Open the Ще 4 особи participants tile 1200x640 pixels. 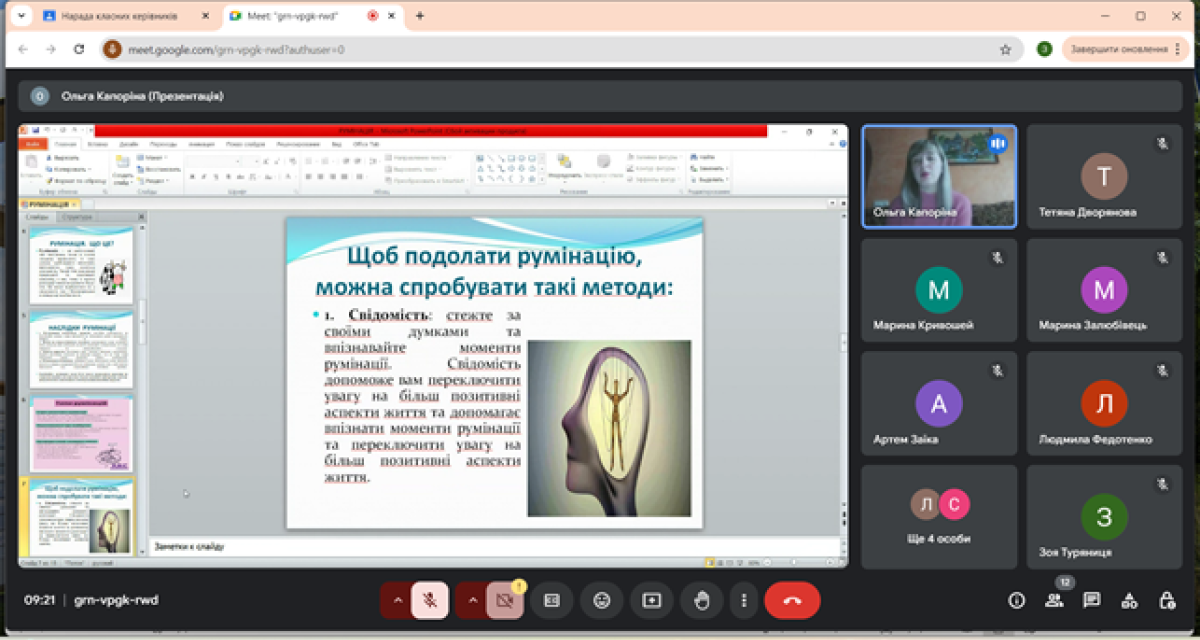(940, 516)
